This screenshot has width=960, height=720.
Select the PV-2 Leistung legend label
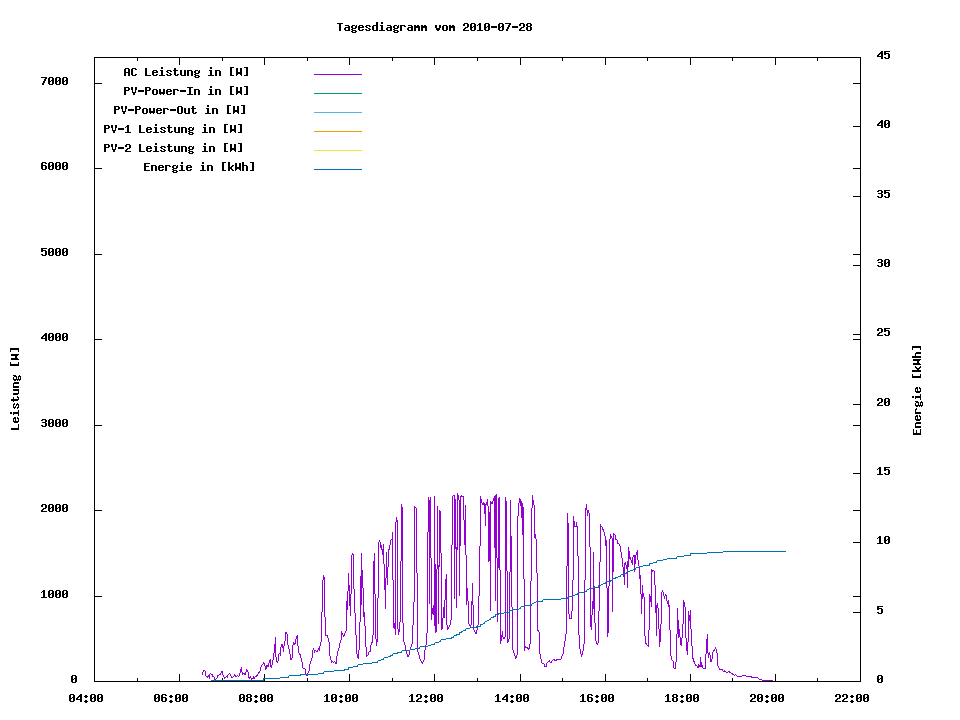click(x=173, y=148)
